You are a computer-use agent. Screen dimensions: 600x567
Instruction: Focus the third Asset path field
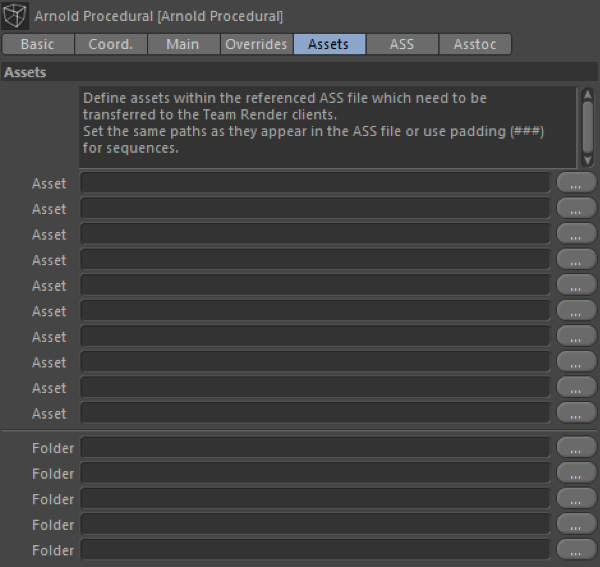315,234
